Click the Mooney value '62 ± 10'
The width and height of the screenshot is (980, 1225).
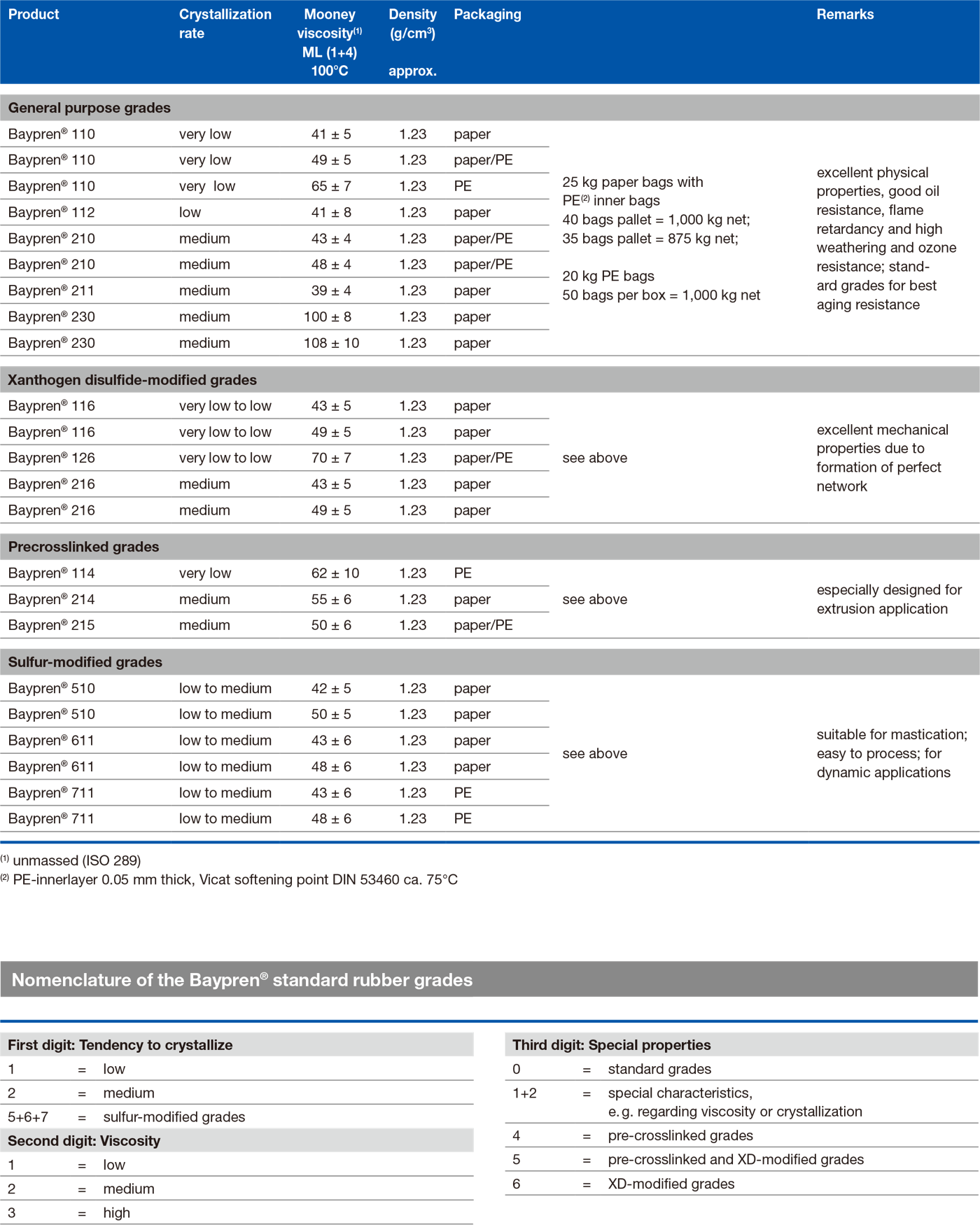tap(335, 573)
